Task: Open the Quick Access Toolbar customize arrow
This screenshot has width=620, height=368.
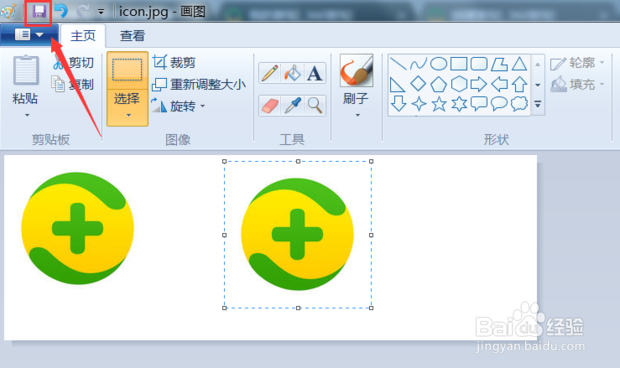Action: [x=101, y=12]
